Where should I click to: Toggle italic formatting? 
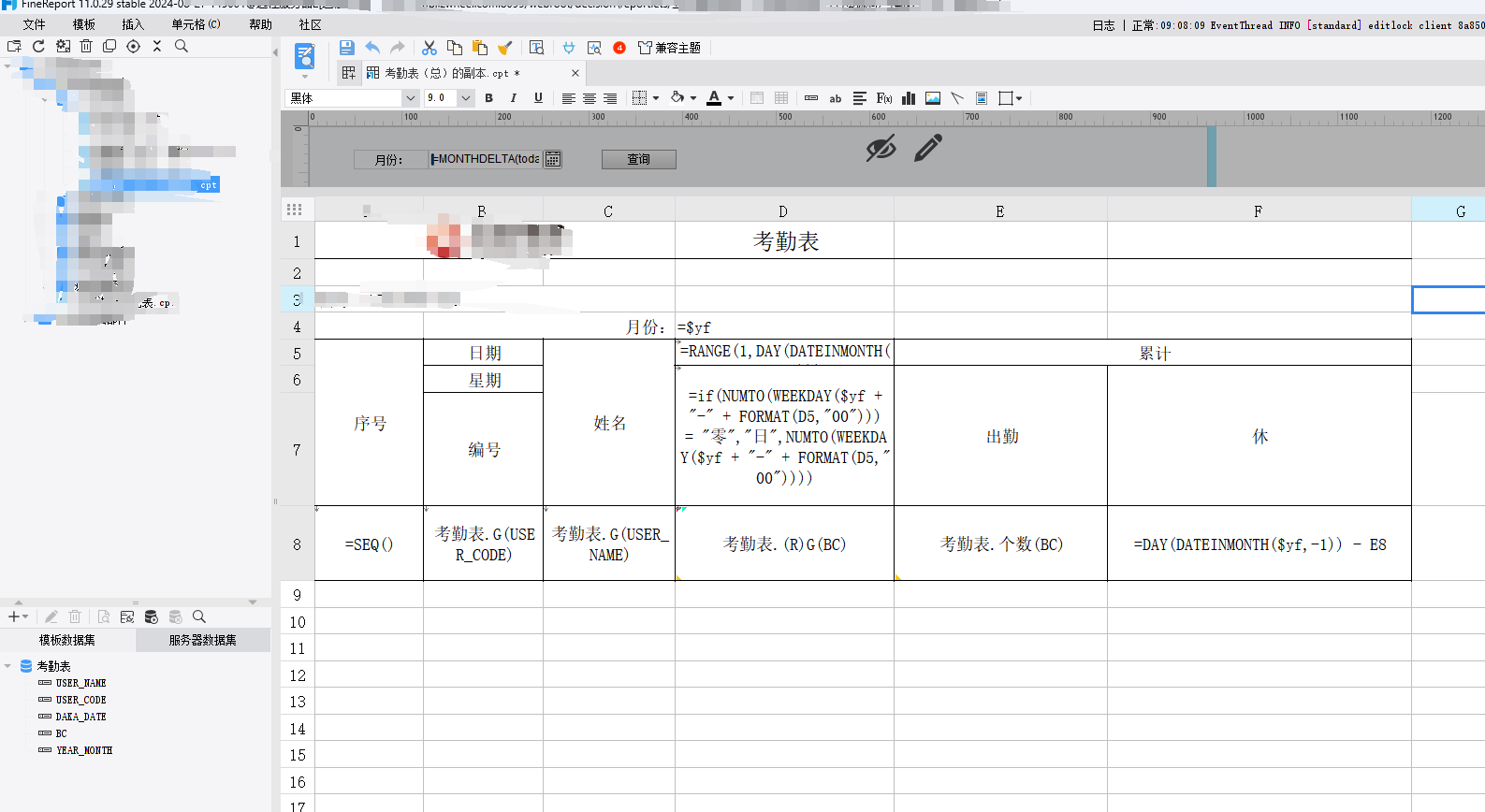pyautogui.click(x=513, y=98)
